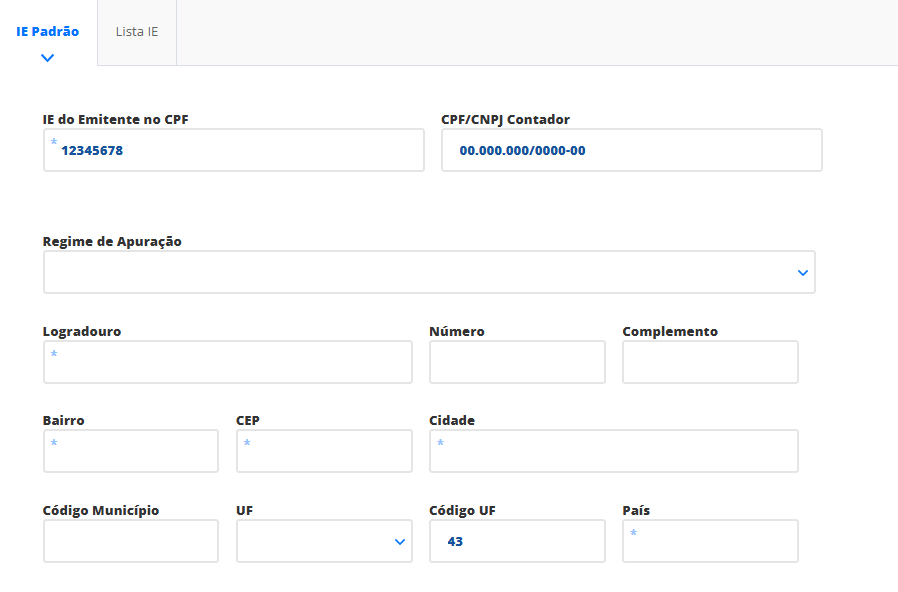Select the Código Município input box
Viewport: 898px width, 592px height.
[131, 541]
